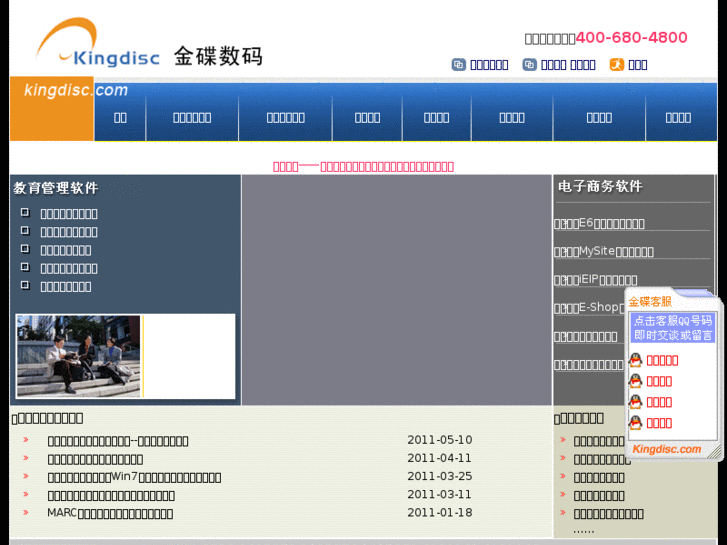The width and height of the screenshot is (727, 545).
Task: Open the pink announcement link below the navigation bar
Action: 363,167
